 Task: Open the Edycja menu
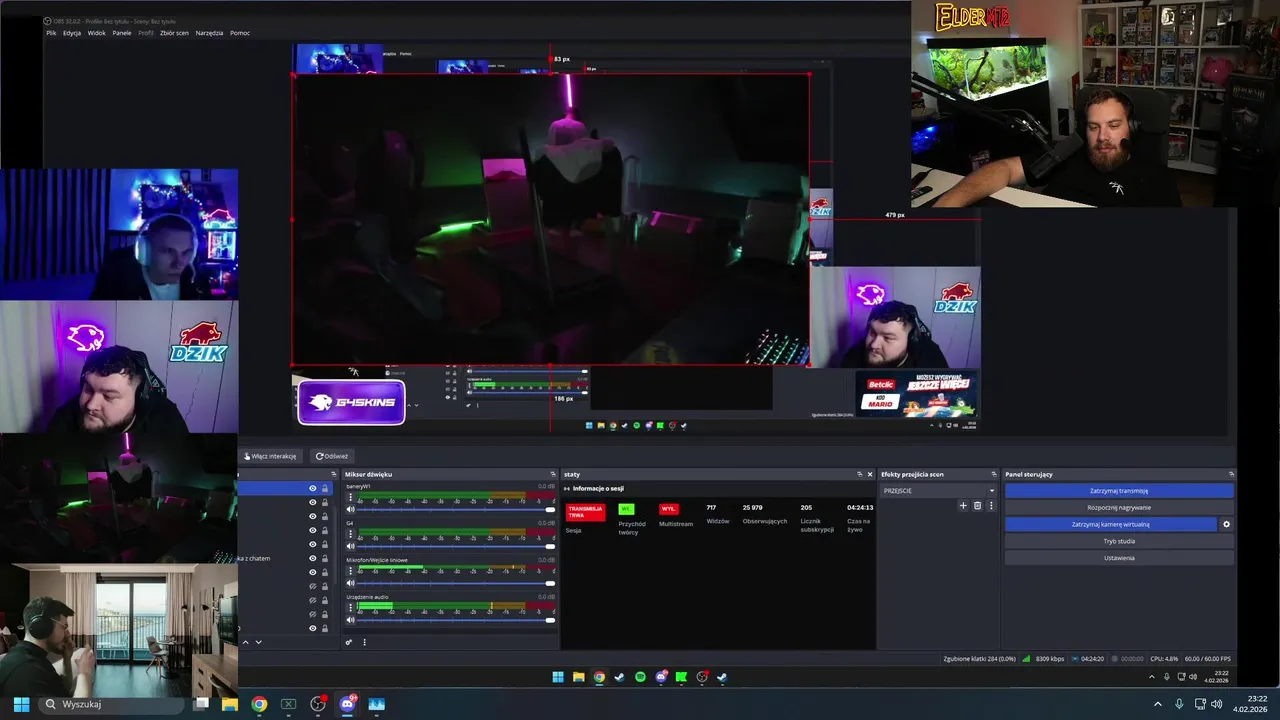click(72, 33)
